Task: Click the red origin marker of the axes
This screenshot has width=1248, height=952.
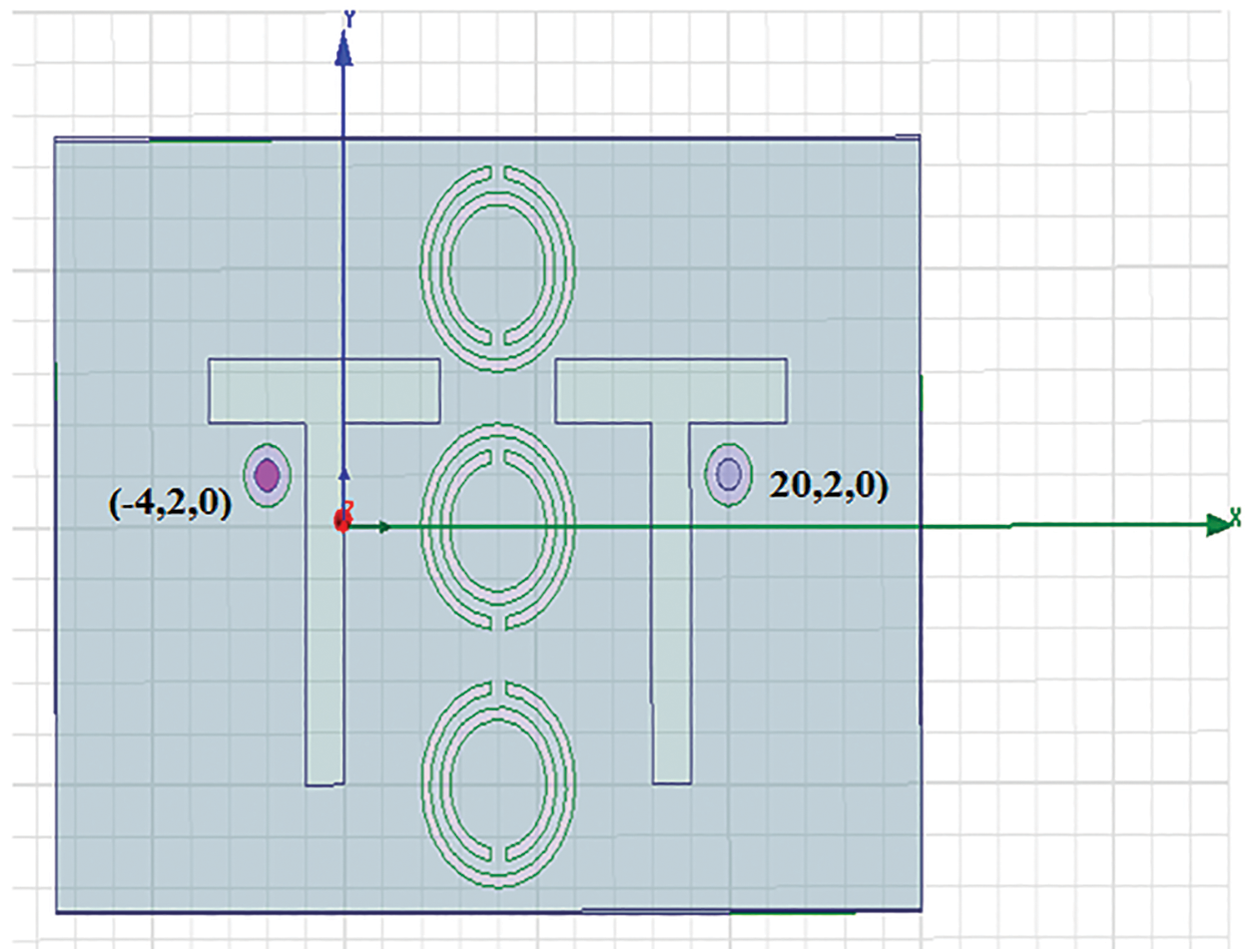Action: click(x=342, y=521)
